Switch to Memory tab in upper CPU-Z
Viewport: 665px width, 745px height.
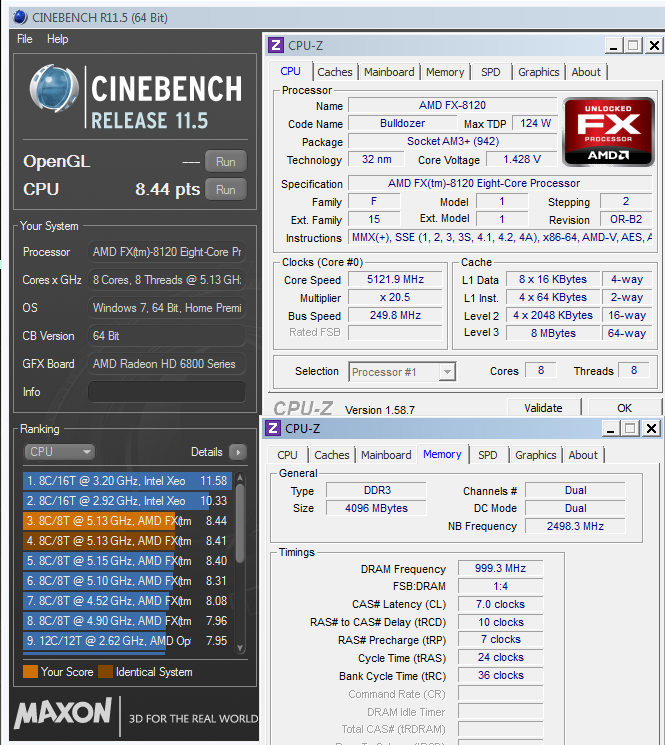coord(445,72)
